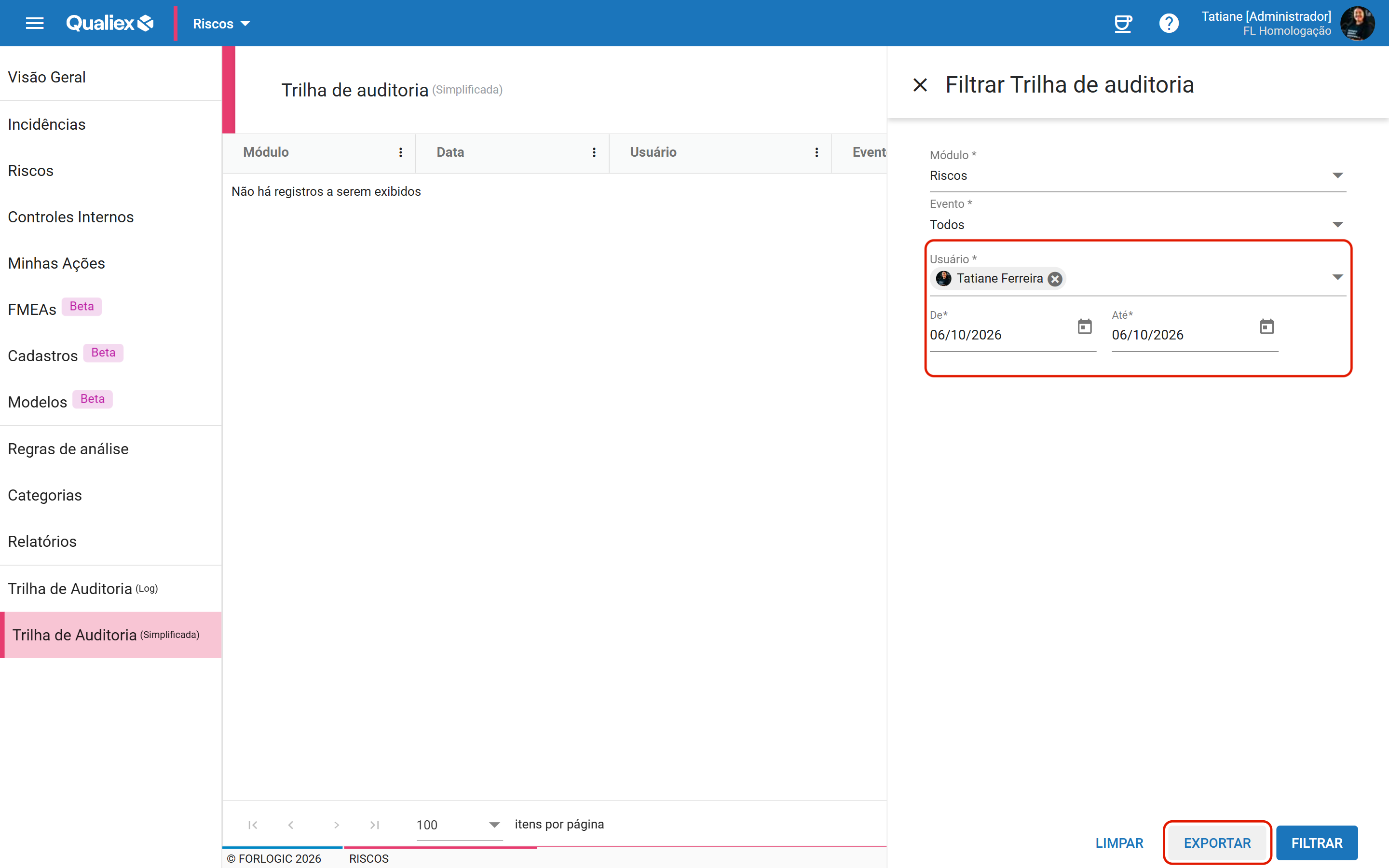Open Riscos item in sidebar
Image resolution: width=1389 pixels, height=868 pixels.
(111, 171)
